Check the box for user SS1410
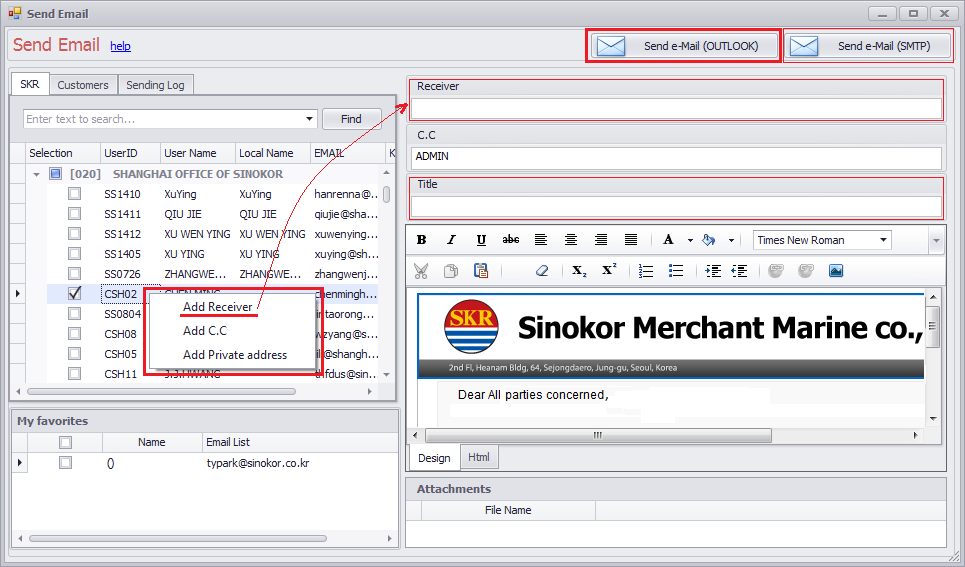The height and width of the screenshot is (567, 965). [x=74, y=194]
